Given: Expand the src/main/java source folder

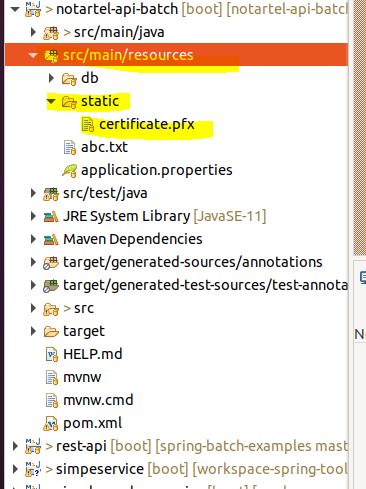Looking at the screenshot, I should point(33,32).
